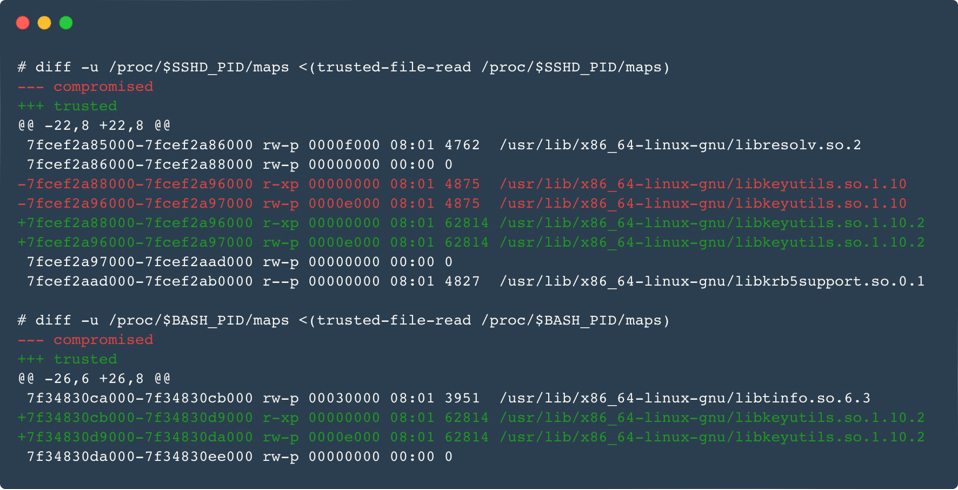Click added green line starting with +7f34830cb000
This screenshot has height=490, width=958.
tap(470, 418)
